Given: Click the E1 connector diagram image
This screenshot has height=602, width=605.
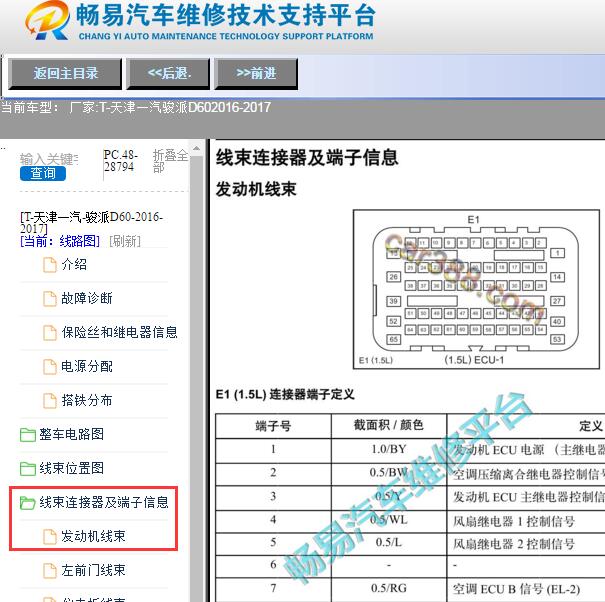Looking at the screenshot, I should 476,289.
